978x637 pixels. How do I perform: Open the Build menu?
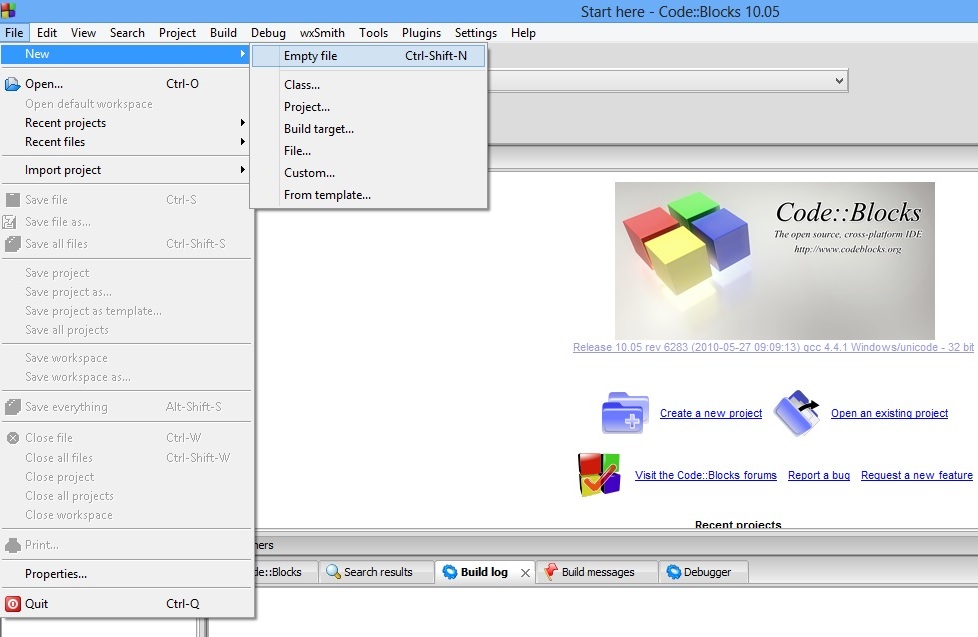223,32
